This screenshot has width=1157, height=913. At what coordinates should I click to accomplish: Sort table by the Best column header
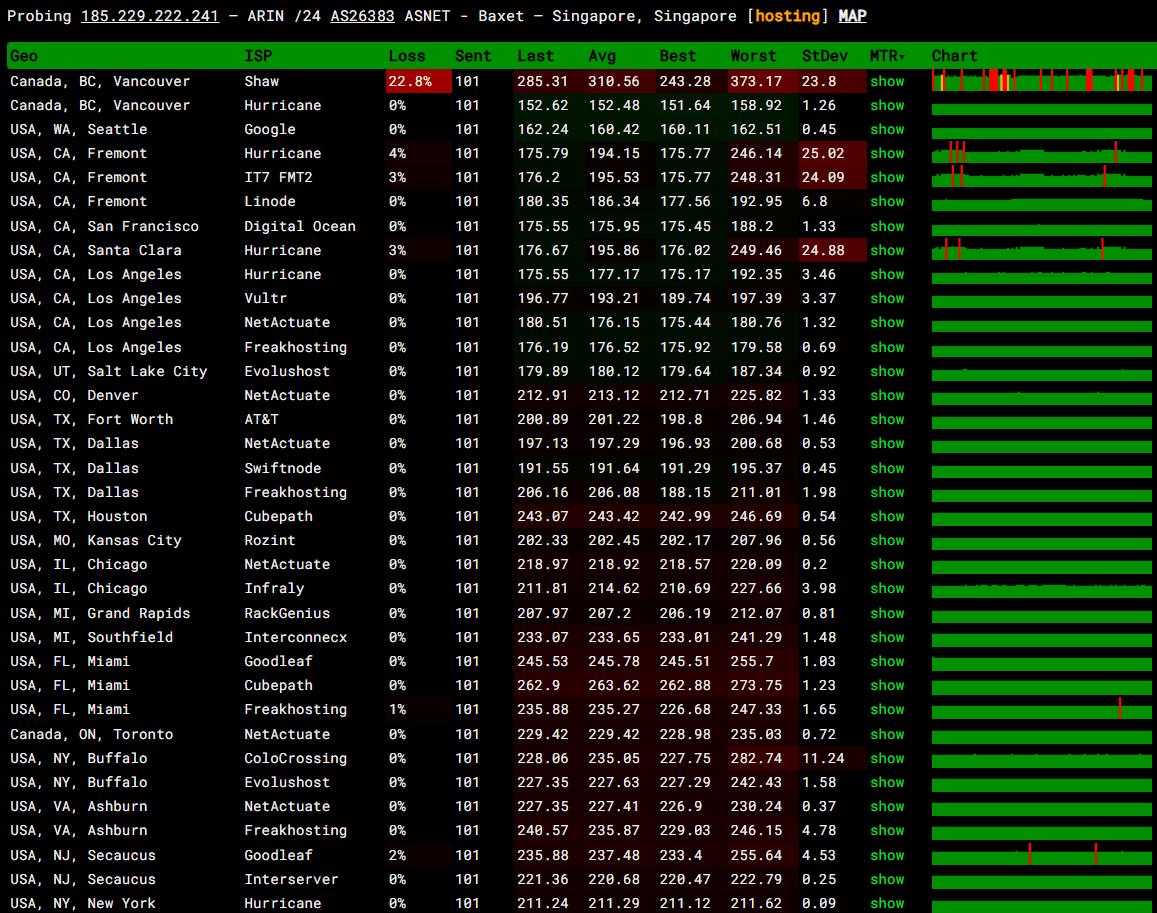pyautogui.click(x=677, y=56)
